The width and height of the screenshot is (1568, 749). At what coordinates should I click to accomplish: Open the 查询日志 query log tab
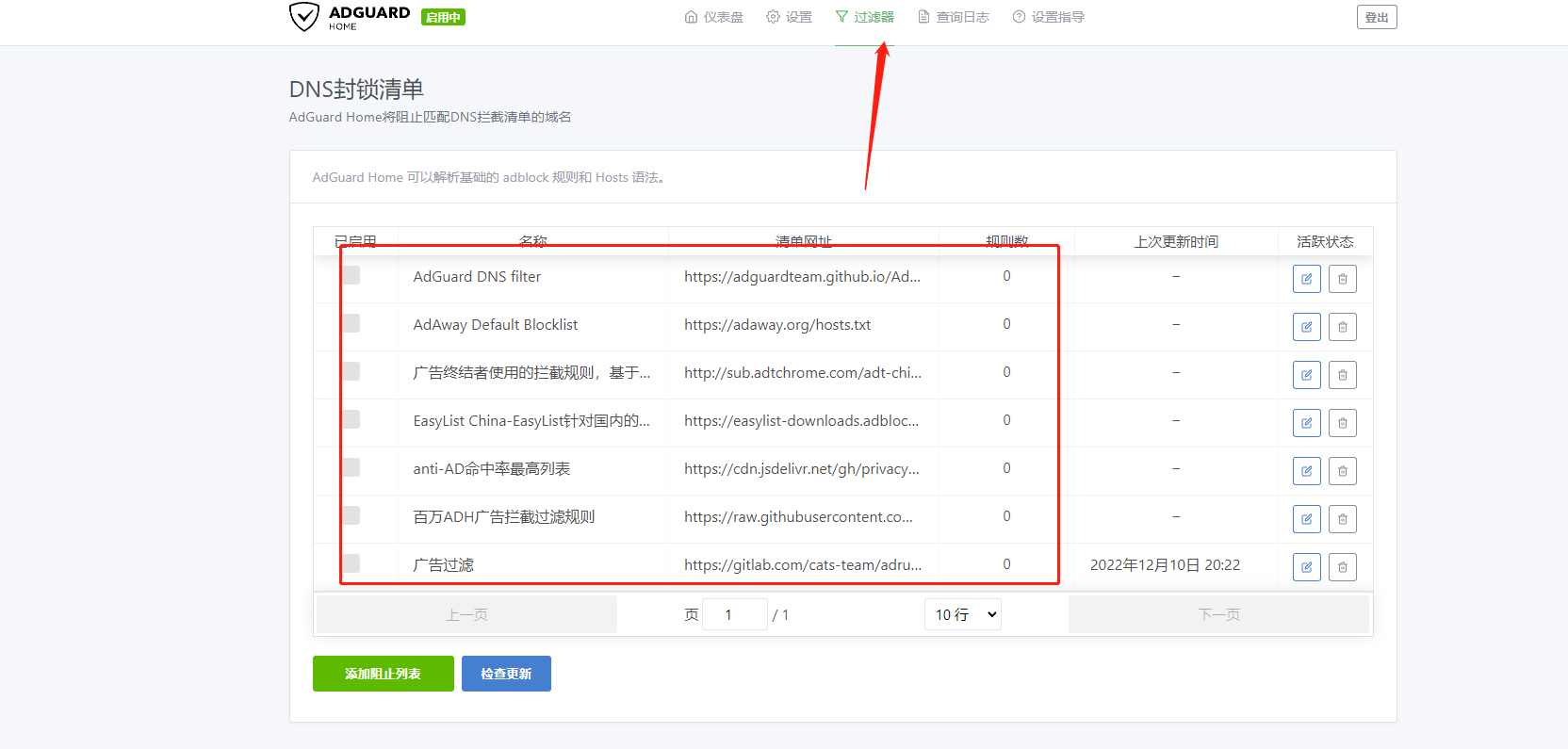click(x=954, y=17)
